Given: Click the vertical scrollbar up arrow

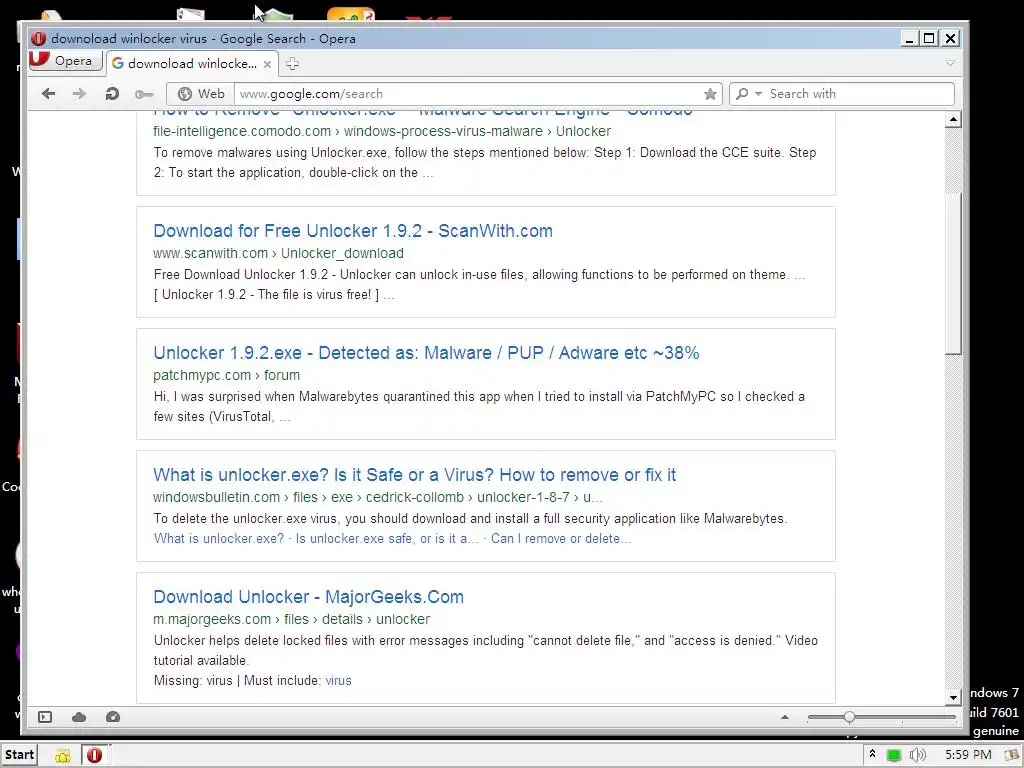Looking at the screenshot, I should click(x=953, y=120).
